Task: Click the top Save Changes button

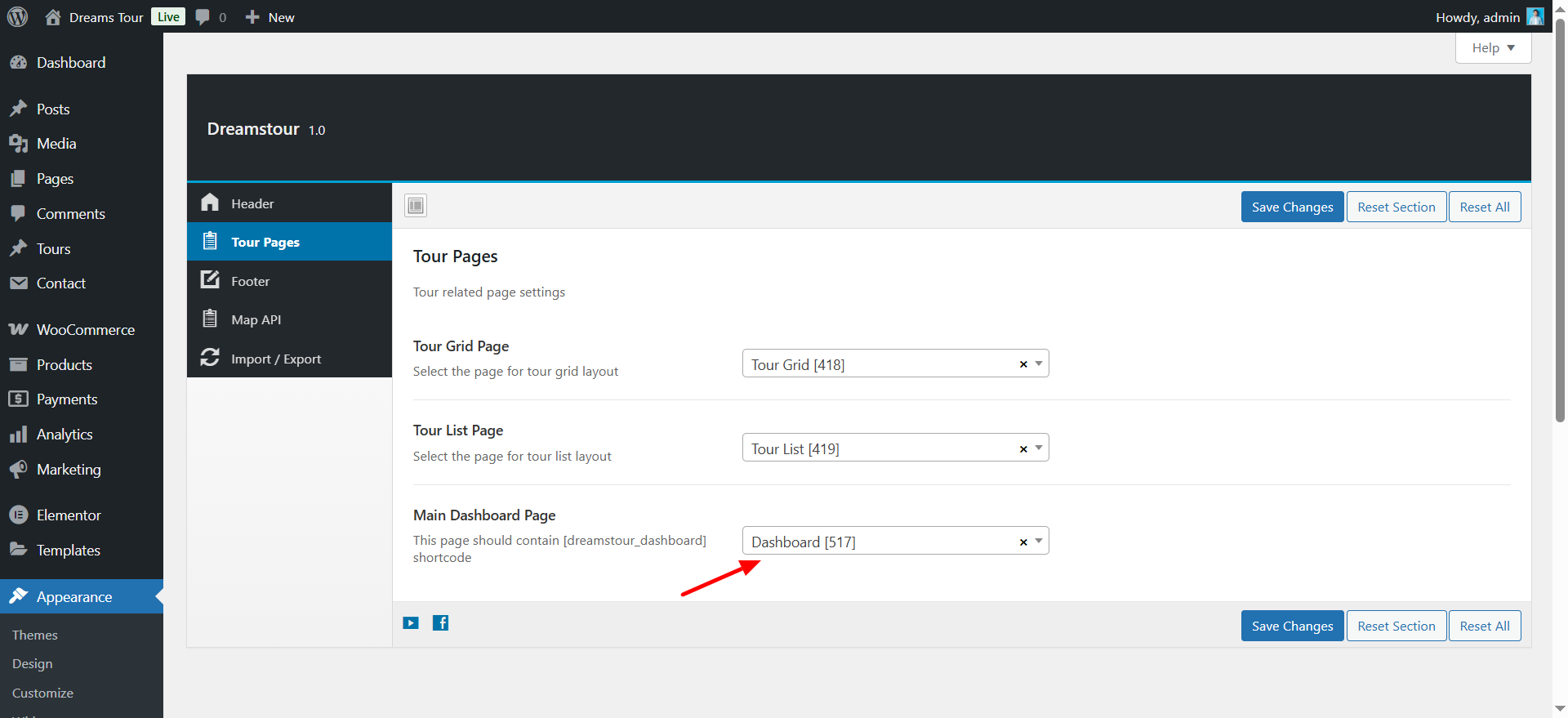Action: click(1292, 207)
